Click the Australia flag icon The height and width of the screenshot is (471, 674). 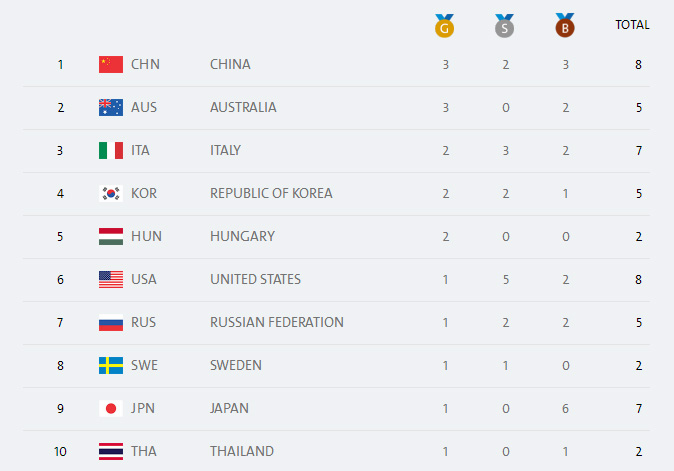click(111, 107)
